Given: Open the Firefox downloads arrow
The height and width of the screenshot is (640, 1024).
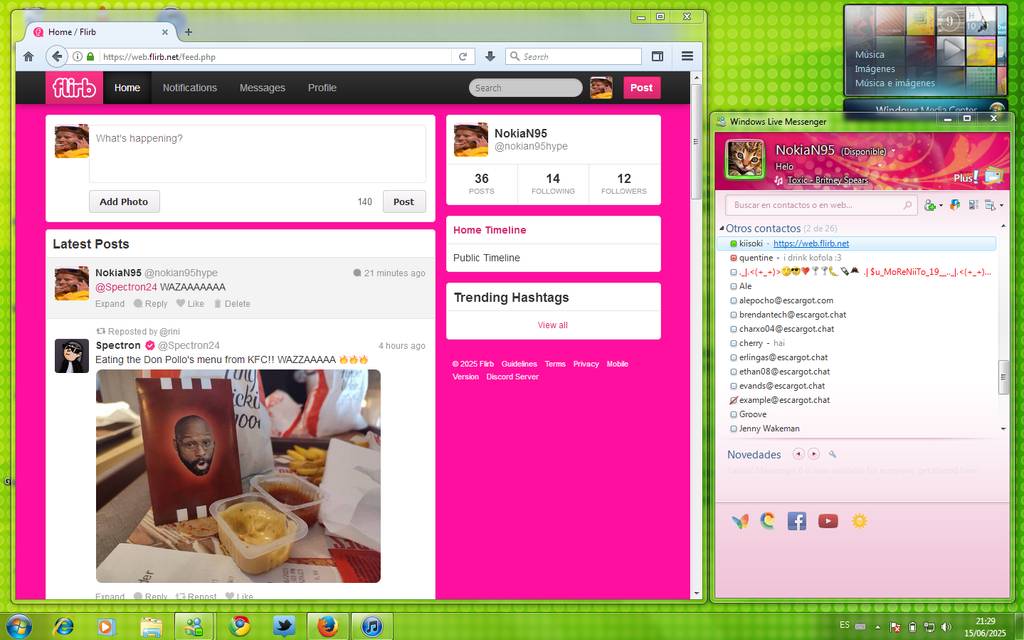Looking at the screenshot, I should 490,57.
